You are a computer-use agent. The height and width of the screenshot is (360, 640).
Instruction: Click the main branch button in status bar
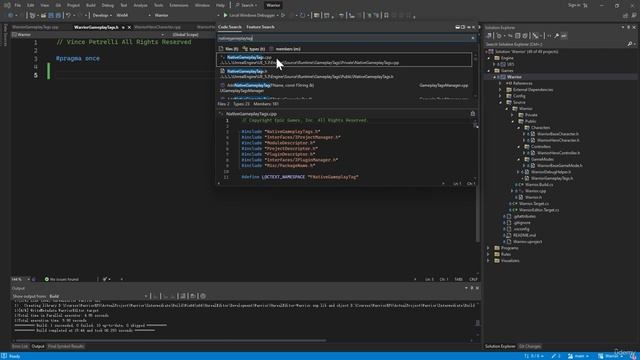(578, 356)
